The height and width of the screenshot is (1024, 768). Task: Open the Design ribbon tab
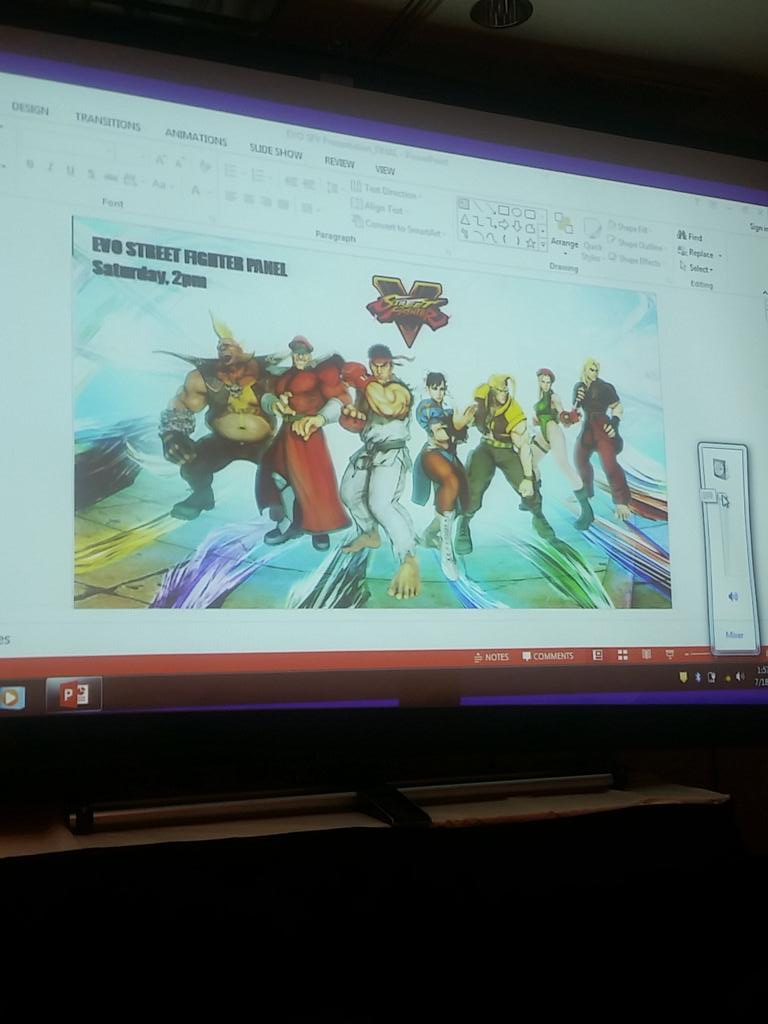tap(30, 108)
